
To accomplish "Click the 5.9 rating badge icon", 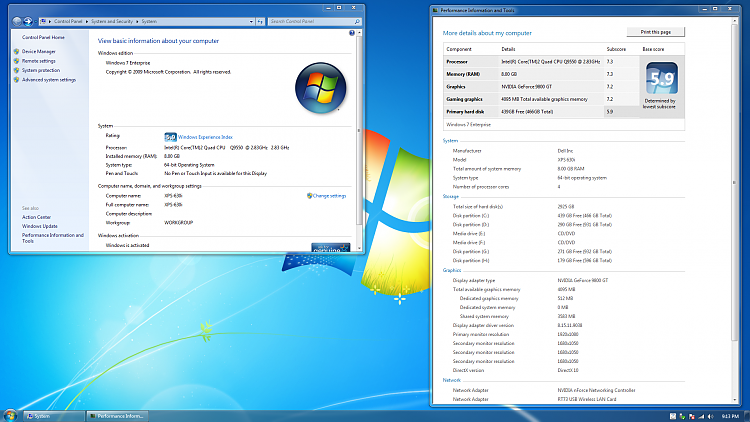I will coord(170,137).
